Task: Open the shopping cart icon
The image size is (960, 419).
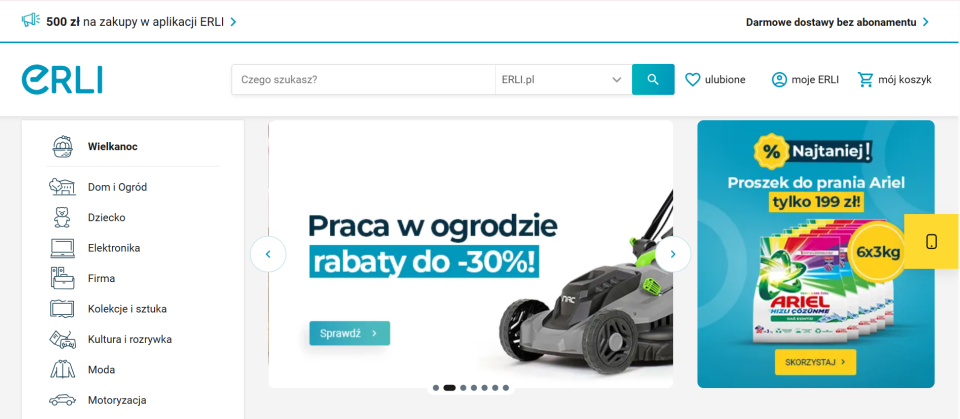Action: [866, 80]
